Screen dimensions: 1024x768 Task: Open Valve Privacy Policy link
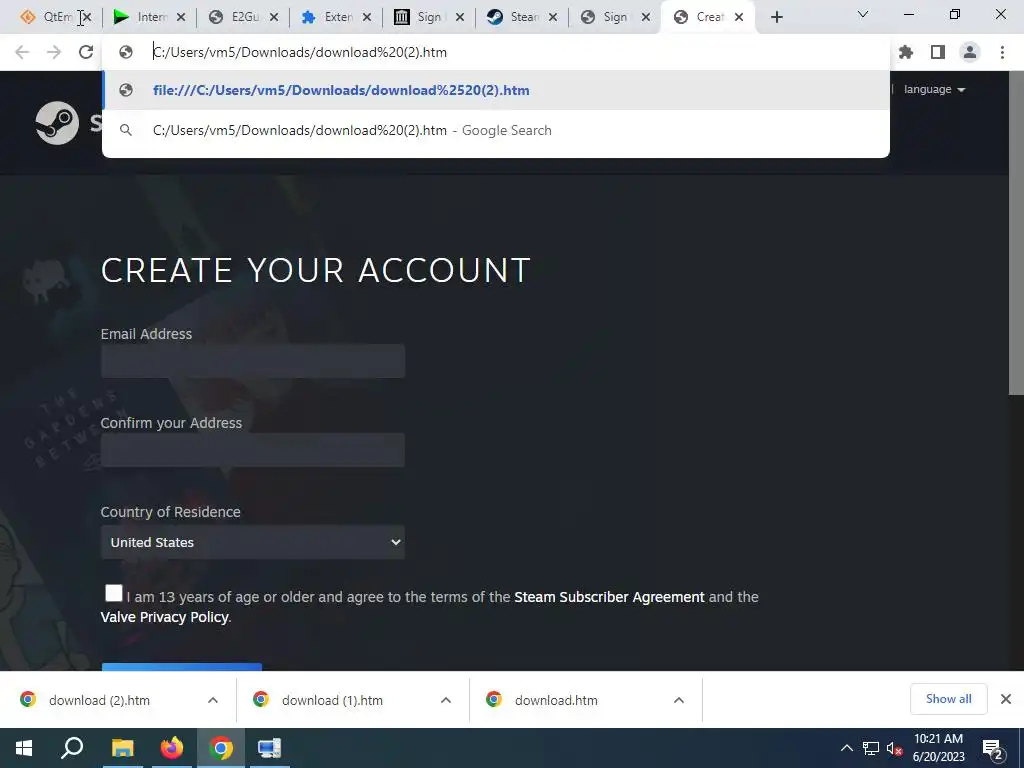165,617
